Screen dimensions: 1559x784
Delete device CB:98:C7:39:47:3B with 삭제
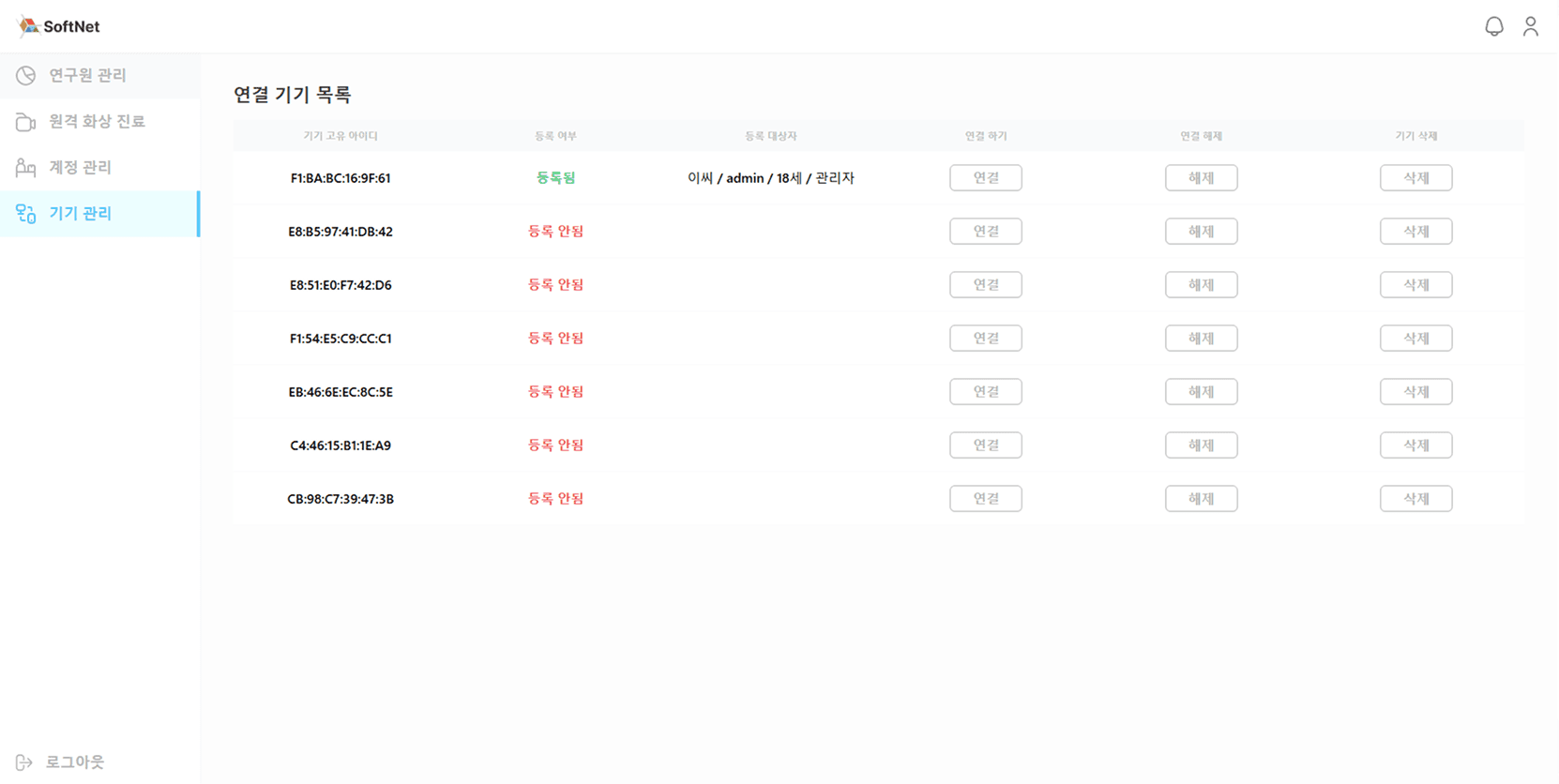pyautogui.click(x=1415, y=499)
